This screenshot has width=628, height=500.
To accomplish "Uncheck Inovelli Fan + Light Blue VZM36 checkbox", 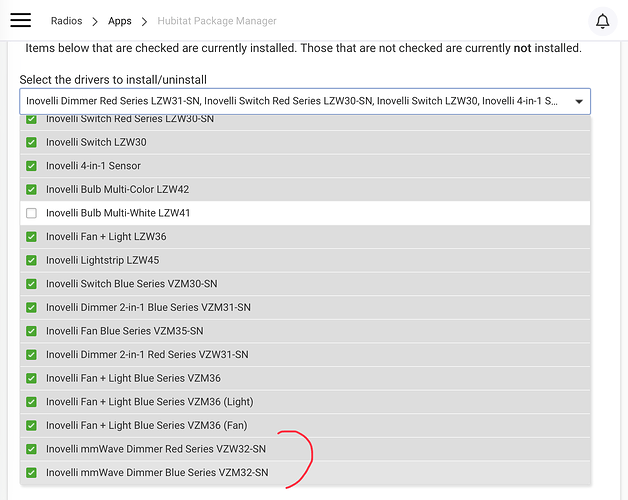I will (31, 378).
